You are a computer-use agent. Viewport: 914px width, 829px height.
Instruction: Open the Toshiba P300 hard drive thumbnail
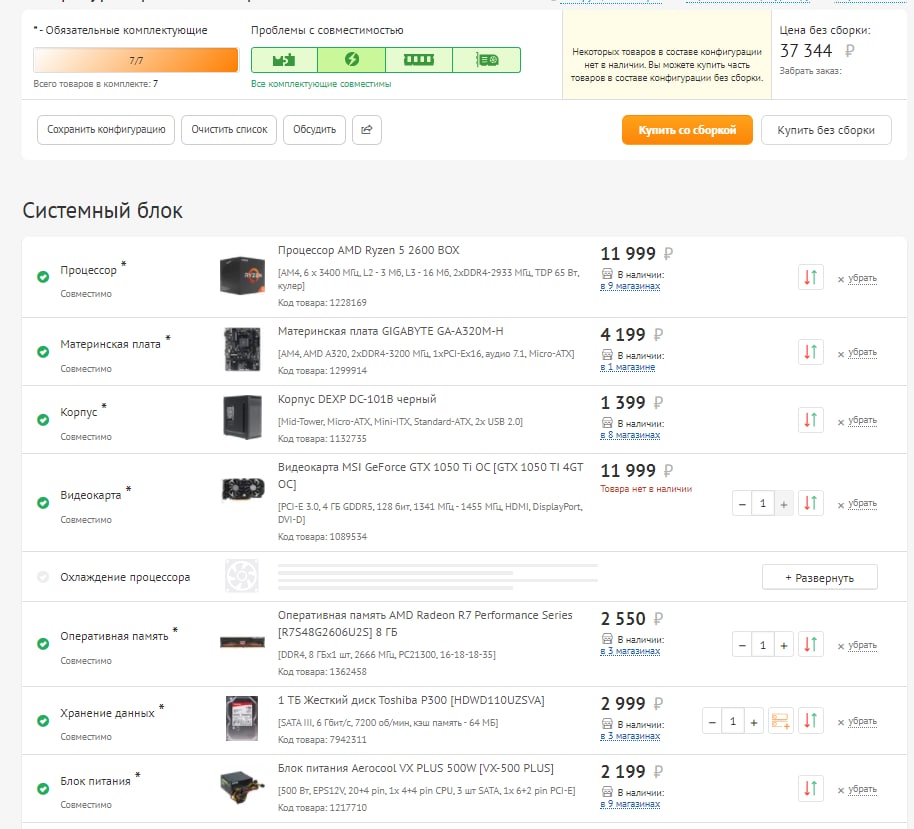(242, 719)
